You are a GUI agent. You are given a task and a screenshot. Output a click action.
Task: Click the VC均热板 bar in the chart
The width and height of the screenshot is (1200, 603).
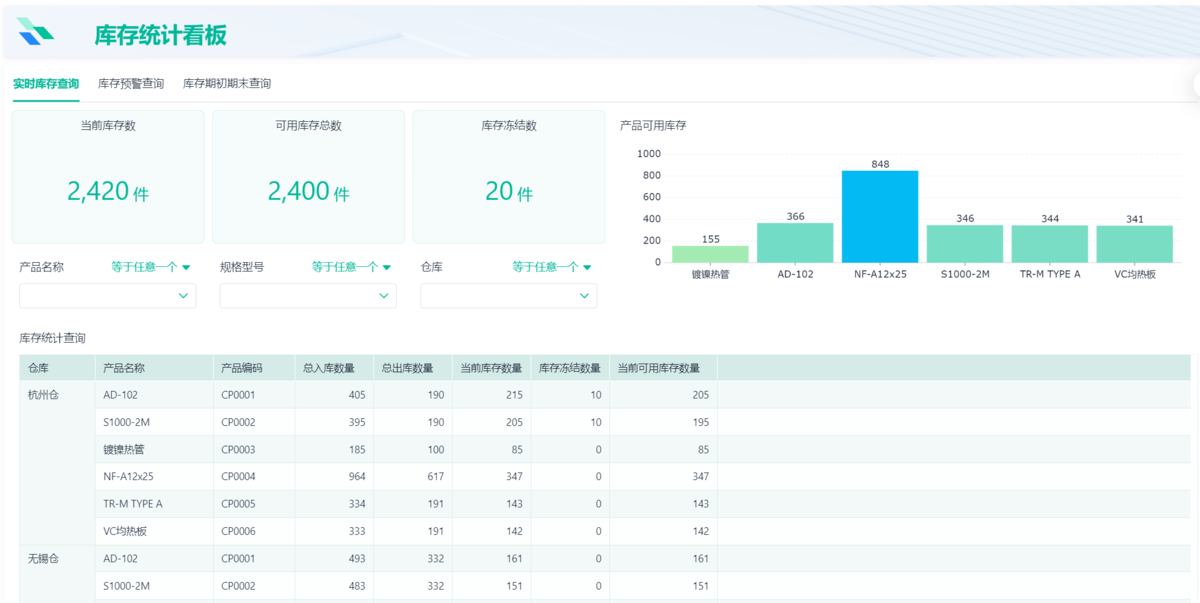pos(1134,243)
